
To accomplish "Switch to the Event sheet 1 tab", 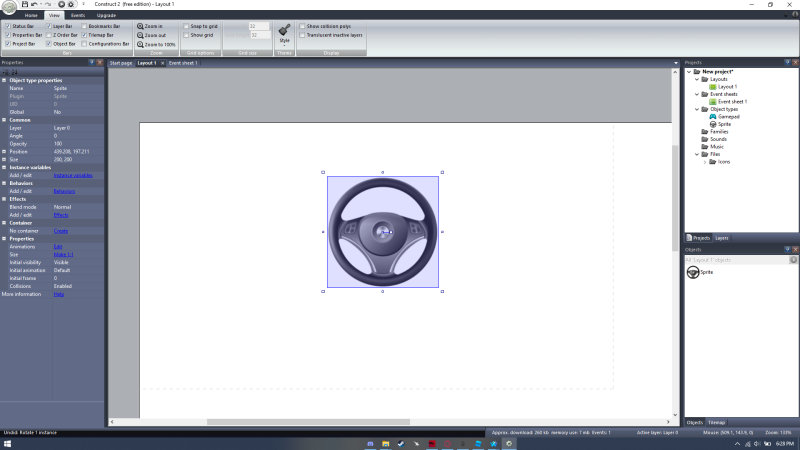I will pyautogui.click(x=183, y=63).
